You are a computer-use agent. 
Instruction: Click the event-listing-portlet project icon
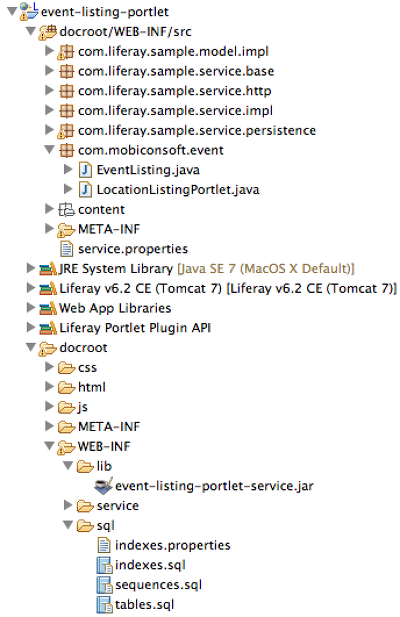[29, 11]
